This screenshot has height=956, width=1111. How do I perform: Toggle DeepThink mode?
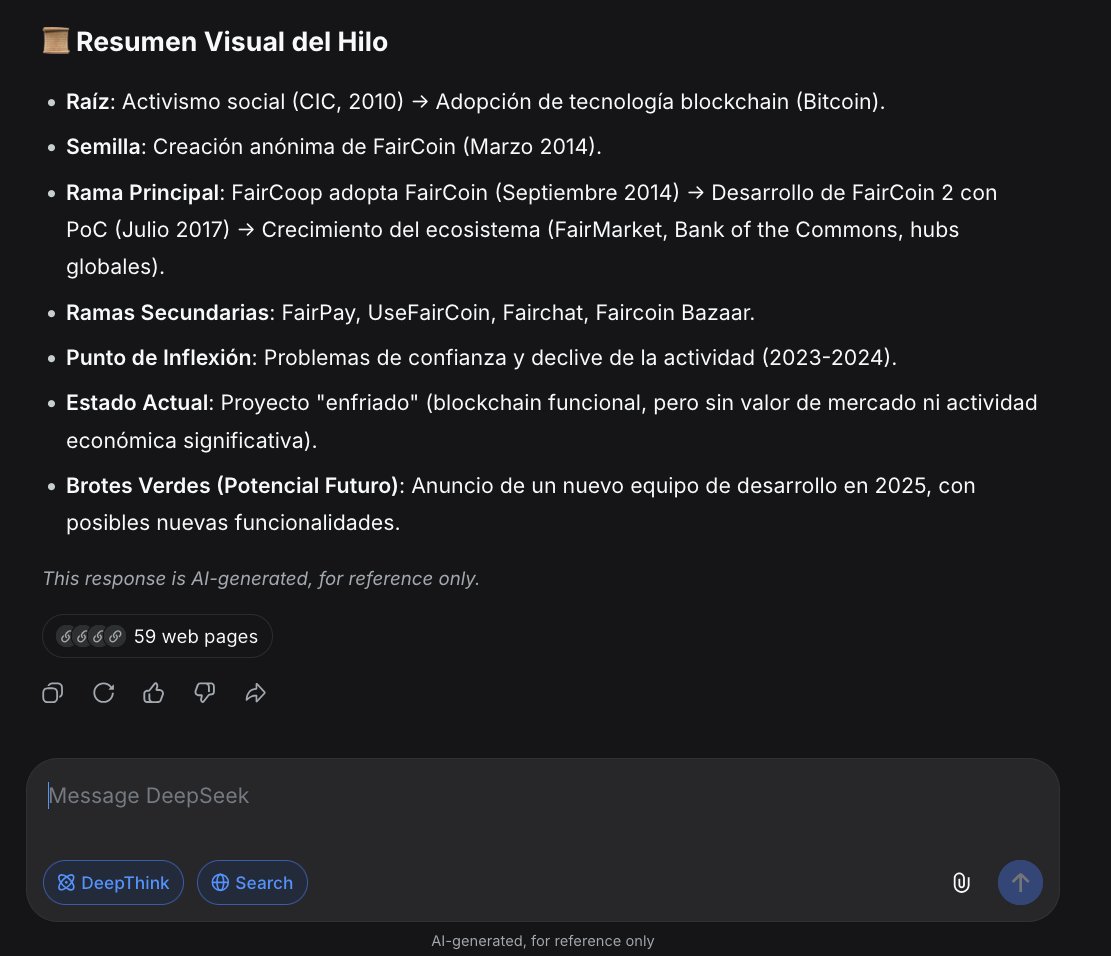pos(113,882)
